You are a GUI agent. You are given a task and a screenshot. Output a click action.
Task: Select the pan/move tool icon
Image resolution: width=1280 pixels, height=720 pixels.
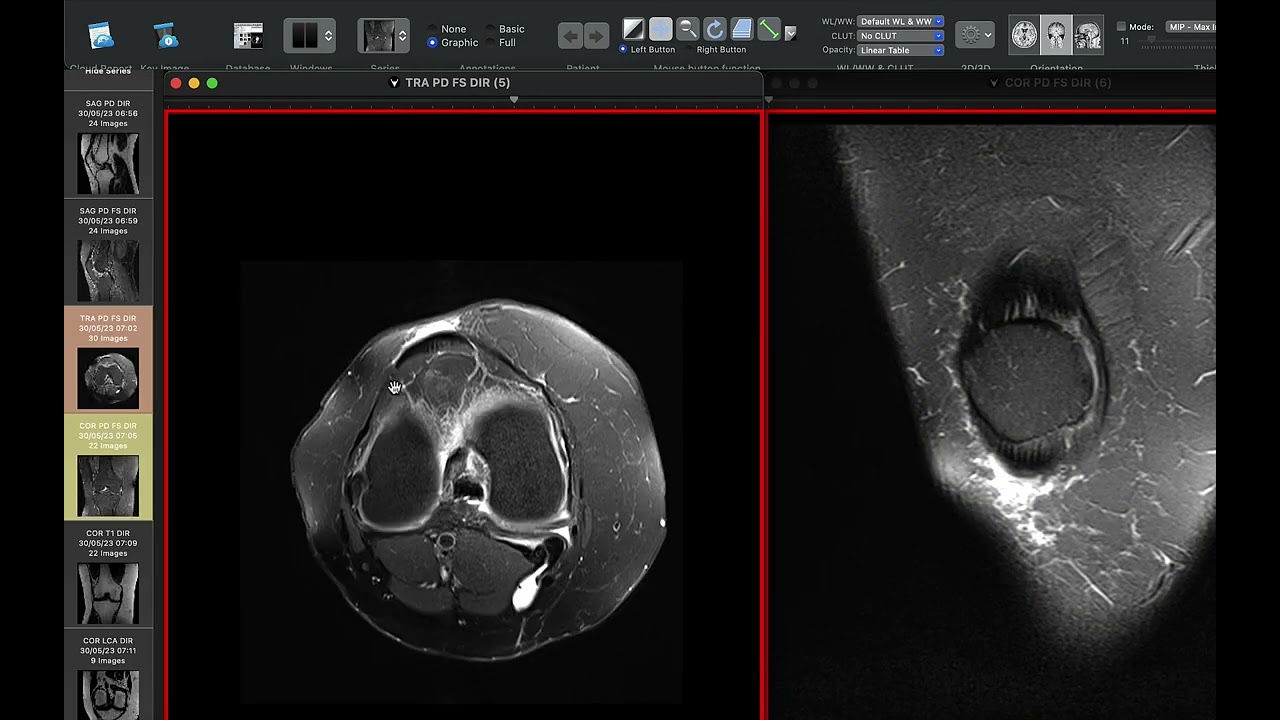660,29
